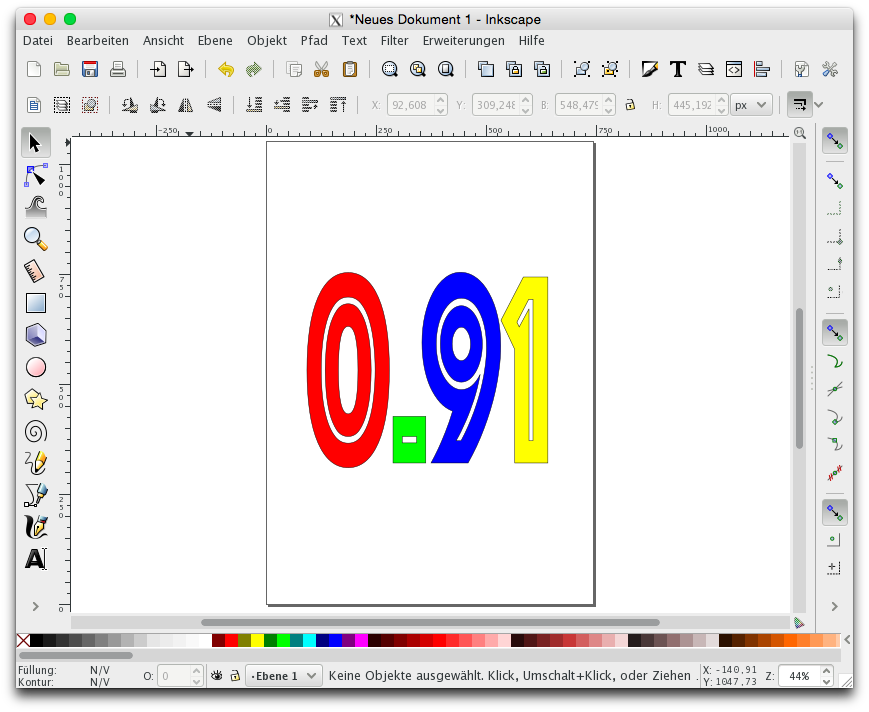Screen dimensions: 869x712
Task: Toggle current layer visibility eye icon
Action: pyautogui.click(x=217, y=676)
